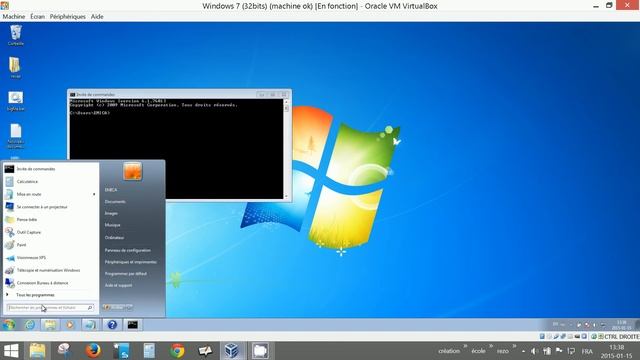
Task: Launch Connexion Bureau à distance
Action: pyautogui.click(x=42, y=283)
